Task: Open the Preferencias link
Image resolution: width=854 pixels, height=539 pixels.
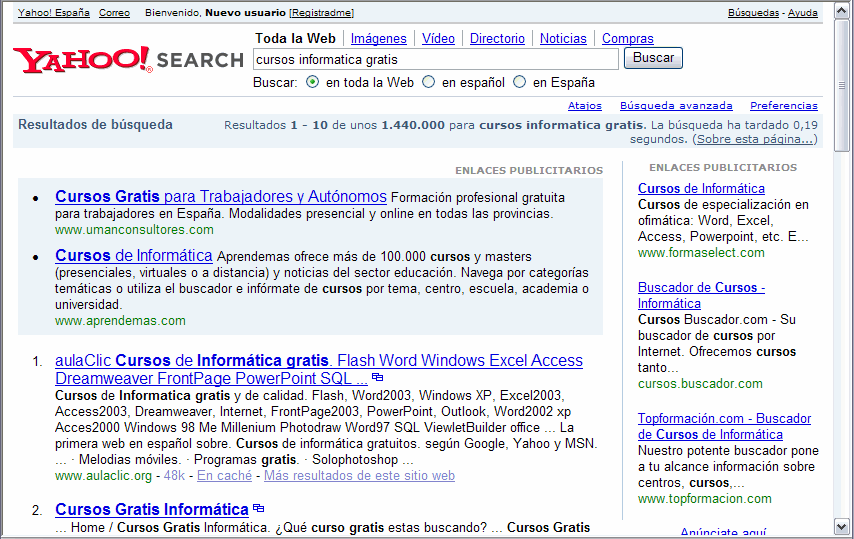Action: pyautogui.click(x=784, y=106)
